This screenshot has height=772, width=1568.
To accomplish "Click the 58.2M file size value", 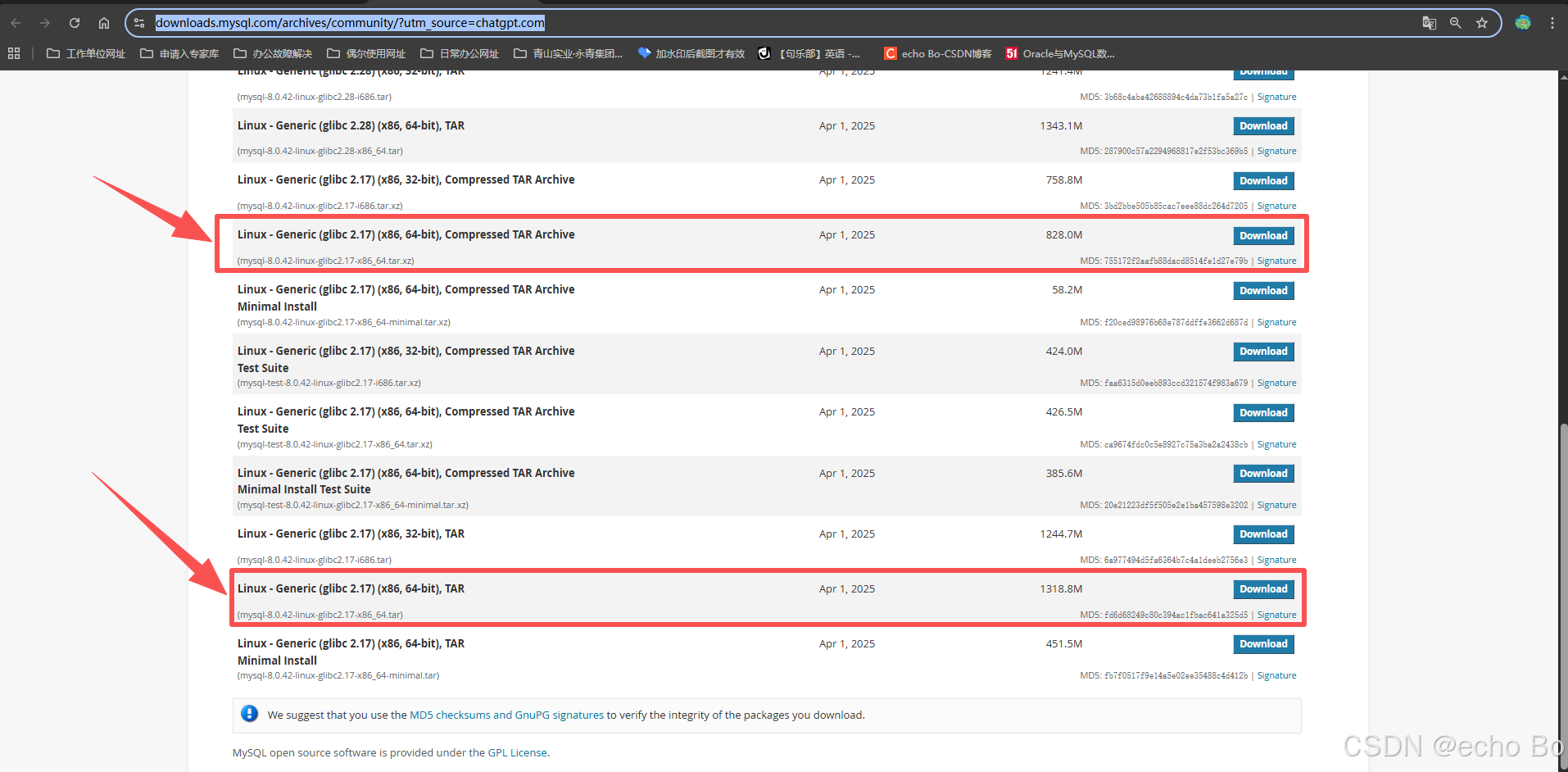I will (1067, 289).
